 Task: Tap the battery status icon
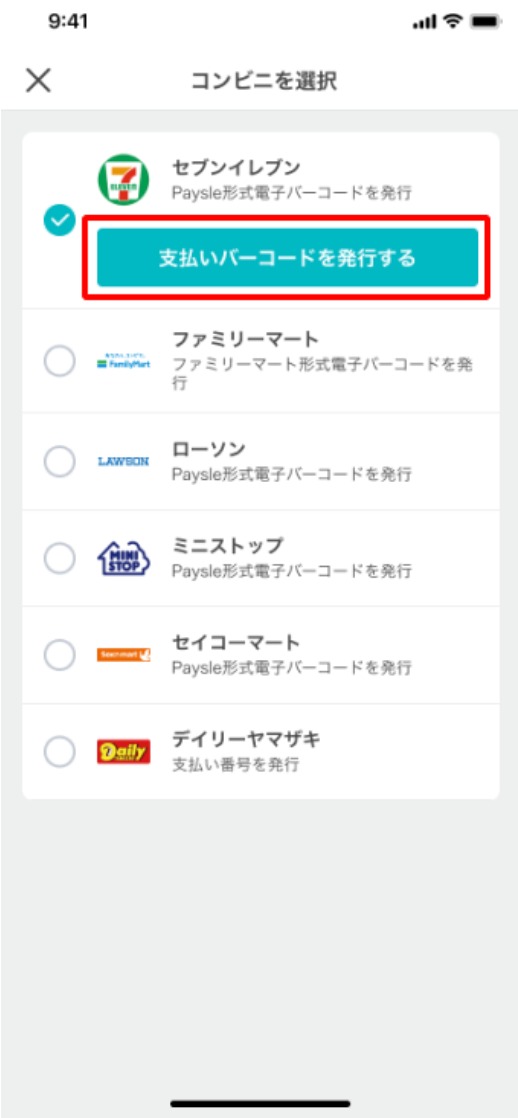tap(486, 21)
